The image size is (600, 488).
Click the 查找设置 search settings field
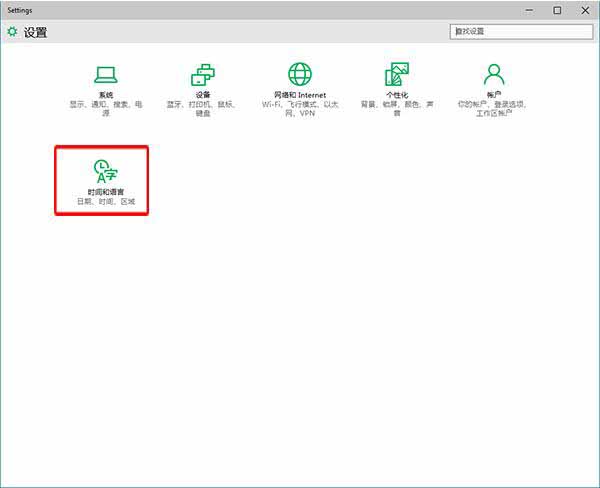(x=521, y=31)
